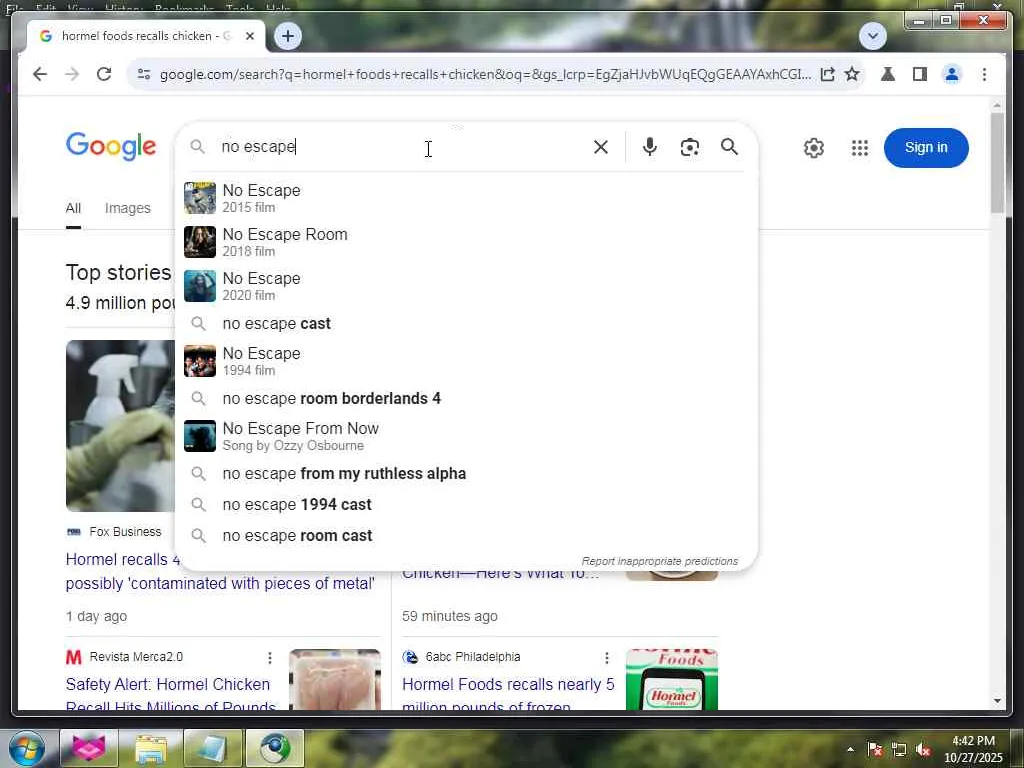1024x768 pixels.
Task: Open Chrome Labs flask icon
Action: pyautogui.click(x=888, y=74)
